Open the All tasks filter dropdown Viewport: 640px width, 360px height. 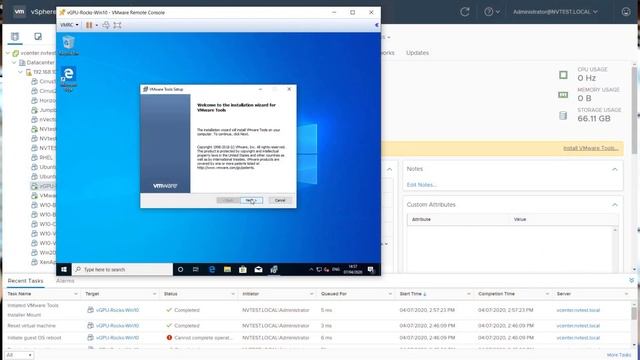pyautogui.click(x=19, y=355)
